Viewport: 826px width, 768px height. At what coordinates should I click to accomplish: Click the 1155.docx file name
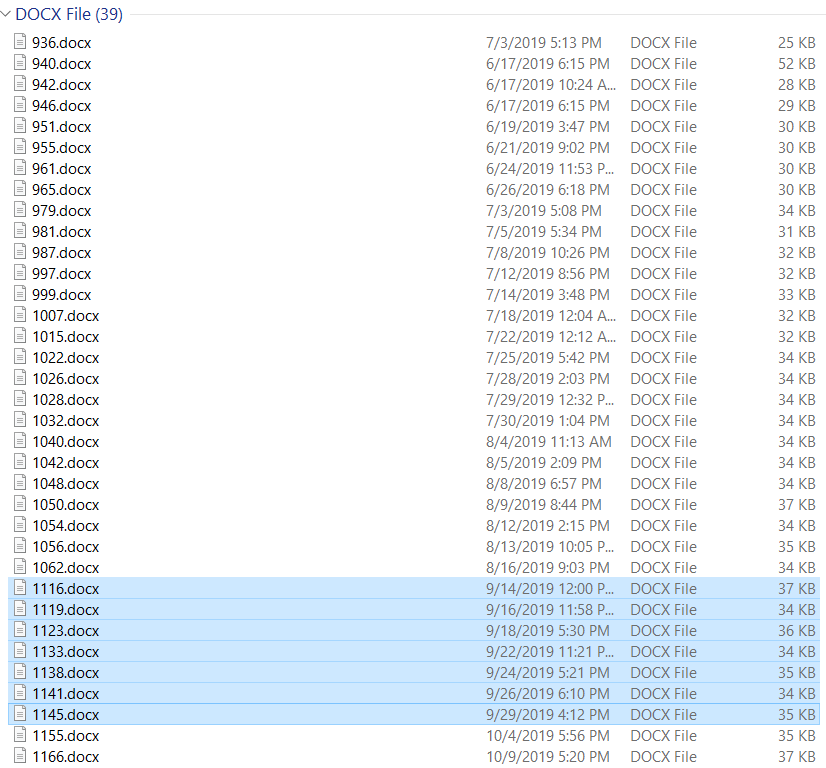[65, 735]
